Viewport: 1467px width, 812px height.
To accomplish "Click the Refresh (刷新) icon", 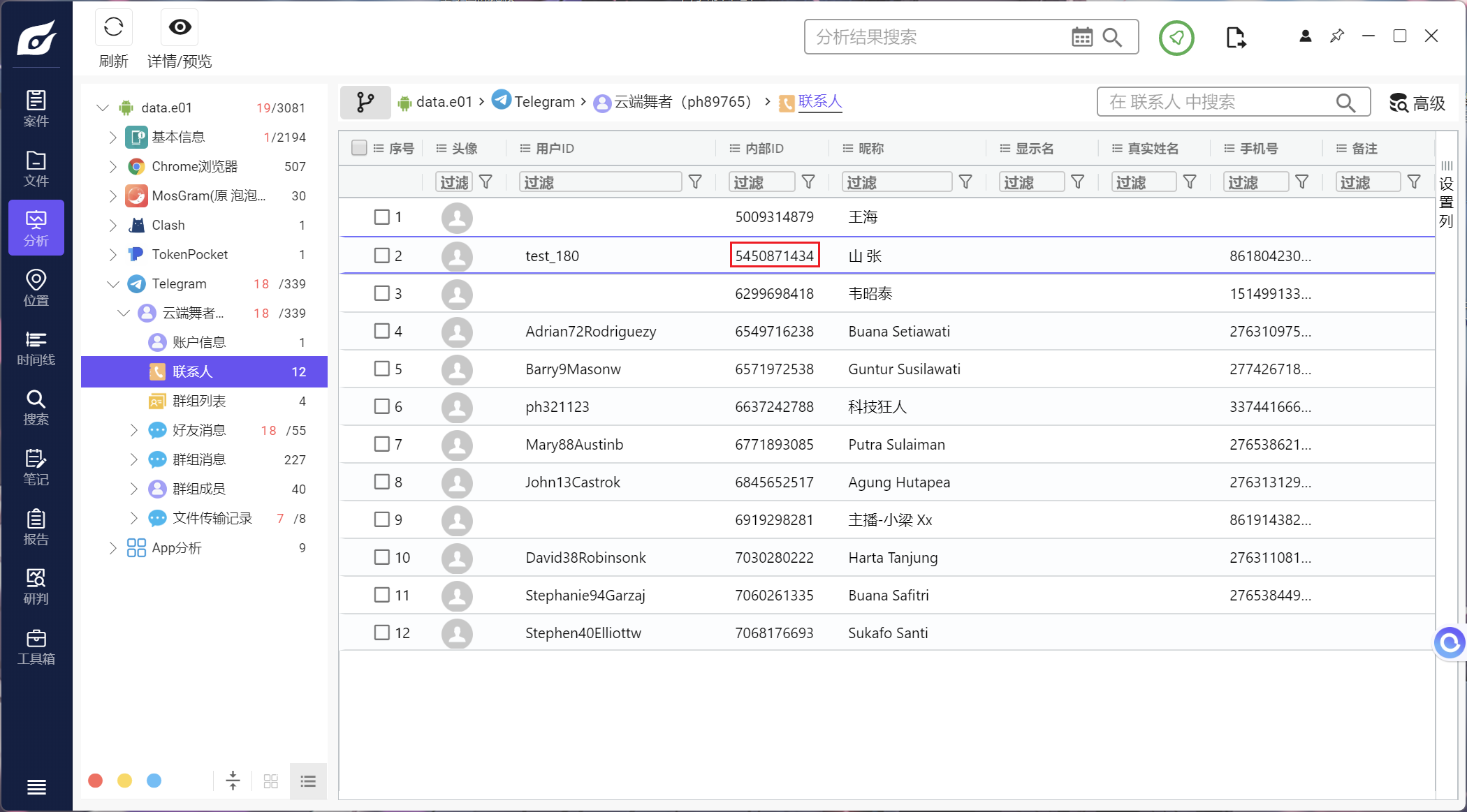I will coord(113,27).
